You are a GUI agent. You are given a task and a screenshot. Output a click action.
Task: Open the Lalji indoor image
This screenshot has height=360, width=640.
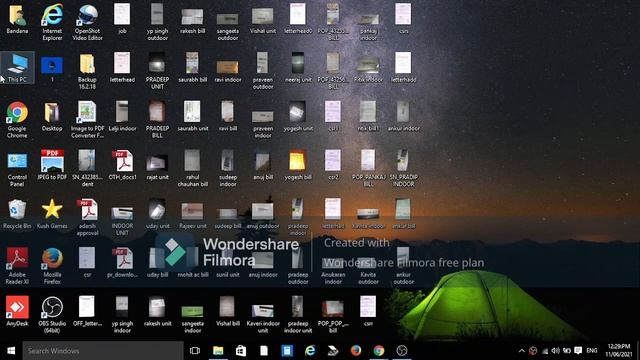122,117
